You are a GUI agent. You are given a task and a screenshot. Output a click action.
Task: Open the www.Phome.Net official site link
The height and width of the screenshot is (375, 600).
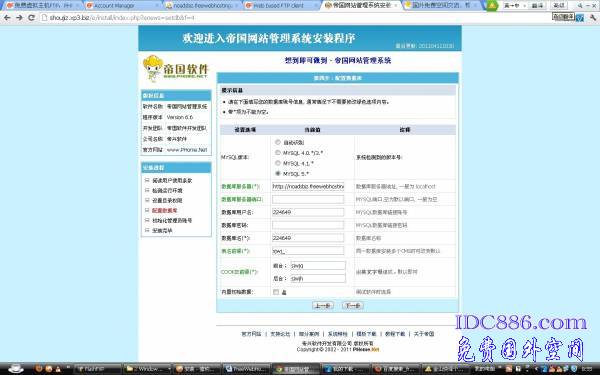[x=187, y=150]
